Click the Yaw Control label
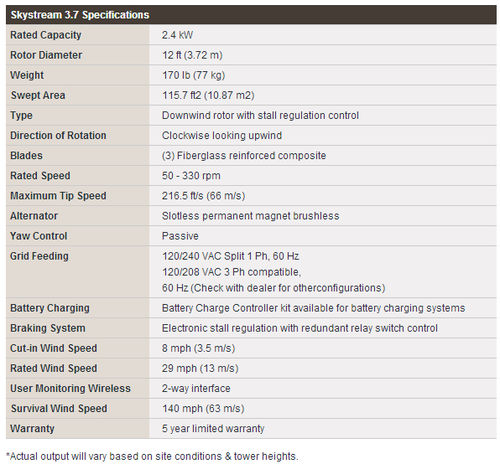500x464 pixels. pos(39,236)
